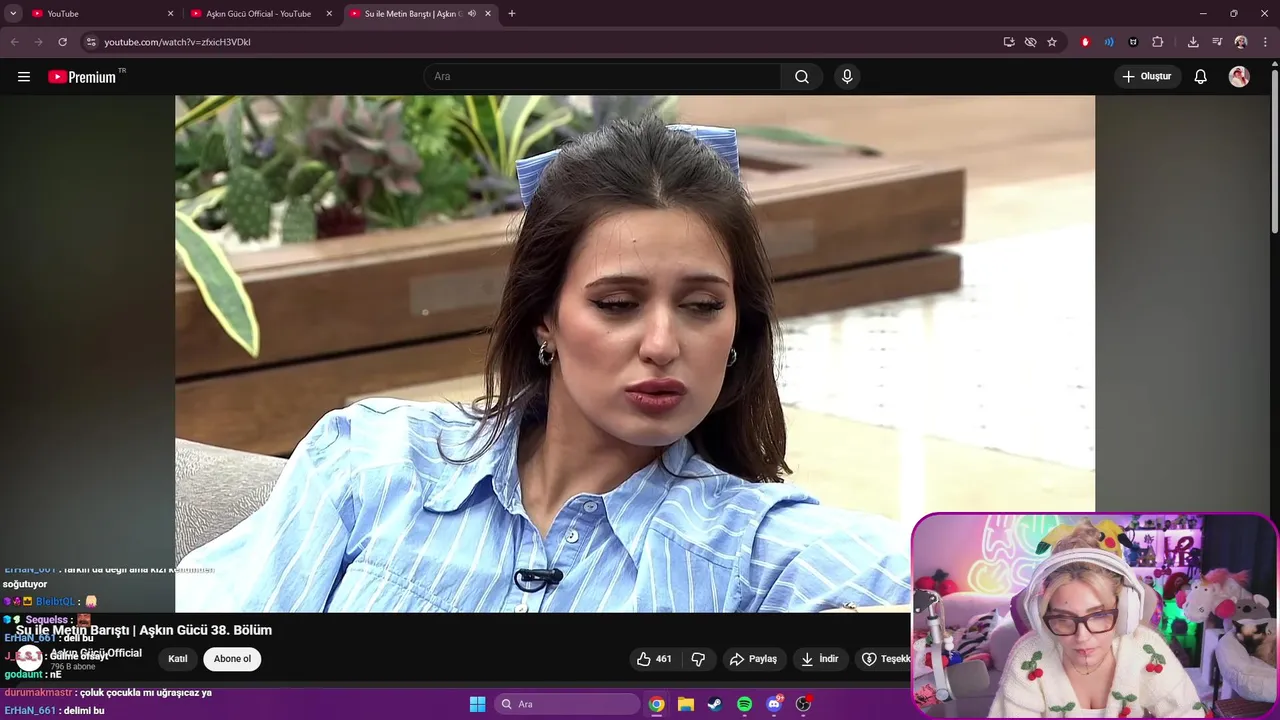Close the Su ile Metin Barıştı tab
The width and height of the screenshot is (1280, 720).
[488, 14]
